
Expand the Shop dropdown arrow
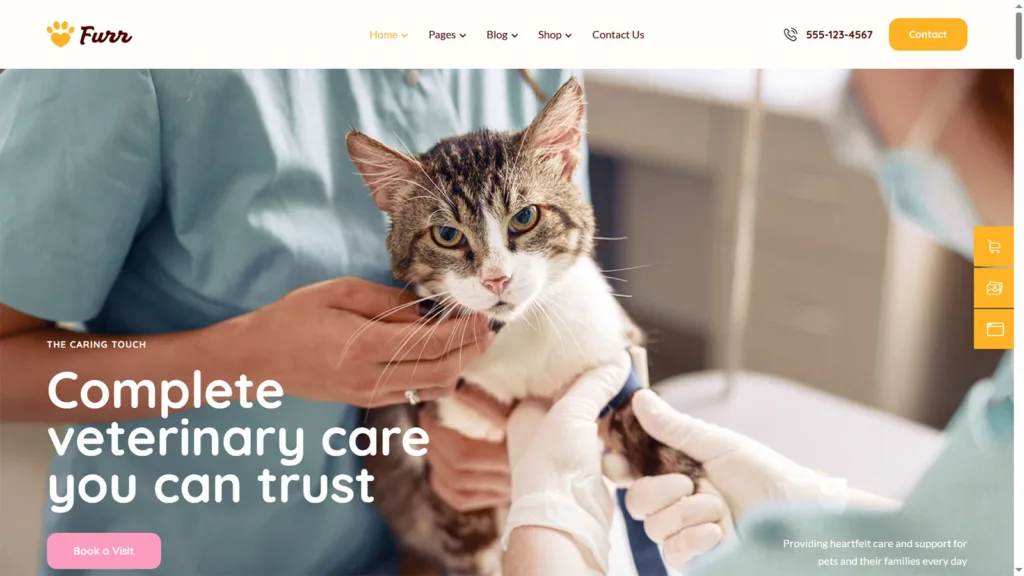click(568, 35)
